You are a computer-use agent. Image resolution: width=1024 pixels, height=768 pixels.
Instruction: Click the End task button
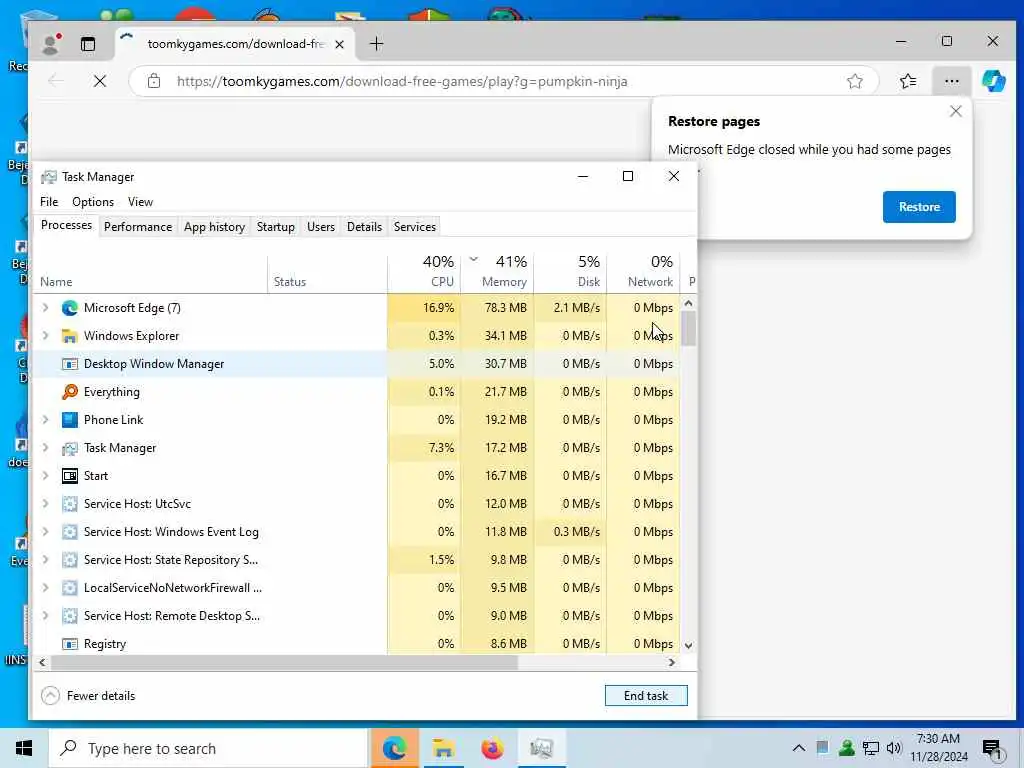(x=646, y=696)
